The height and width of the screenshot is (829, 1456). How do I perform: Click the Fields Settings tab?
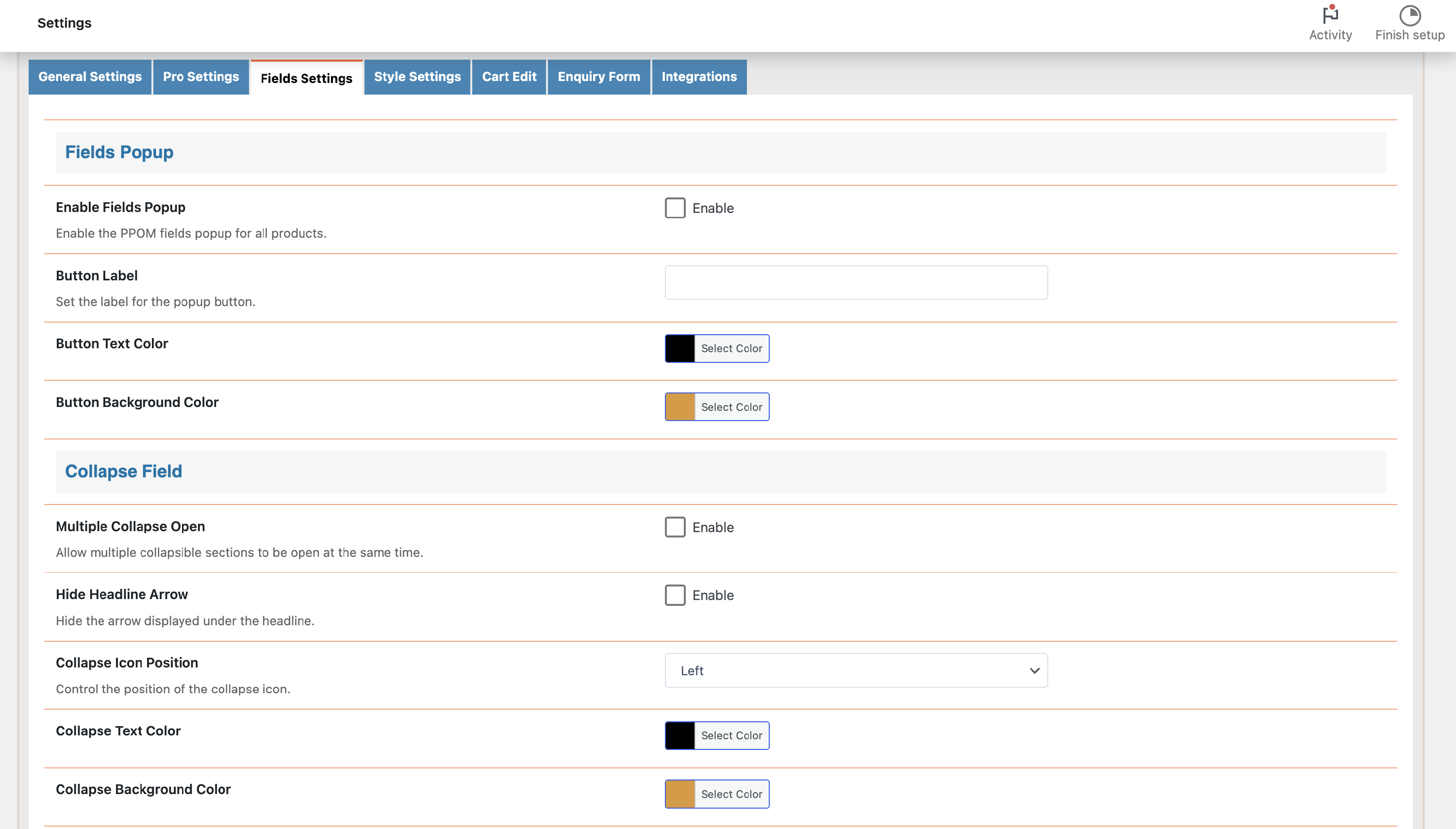(306, 79)
